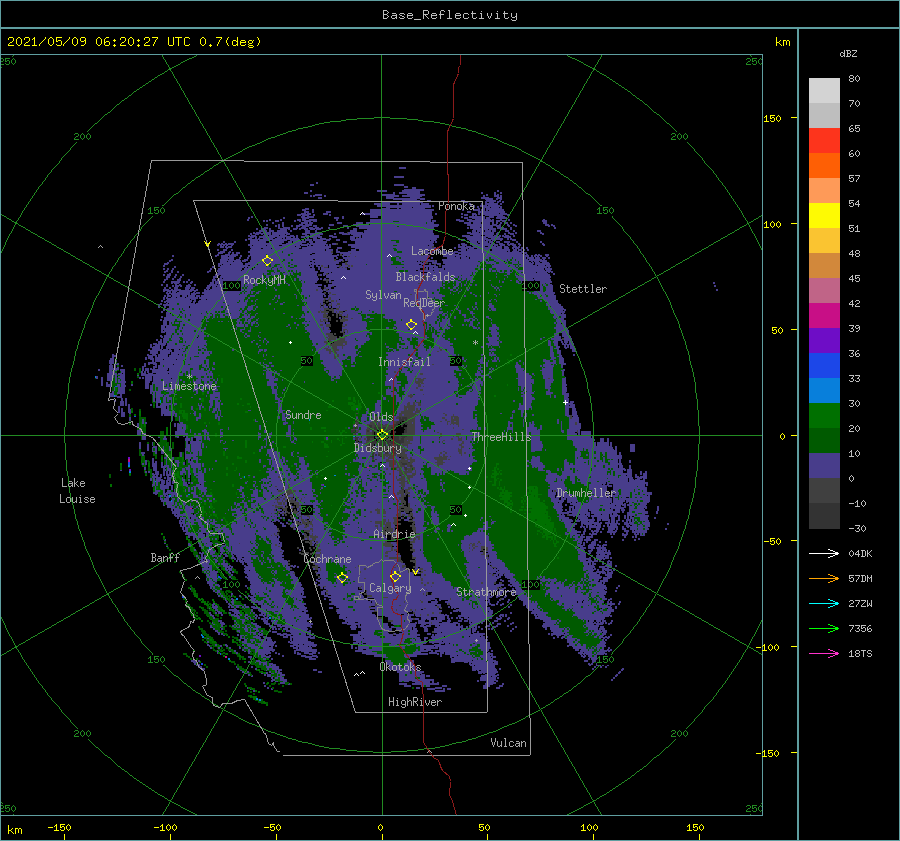Click the RockyMH label
The image size is (900, 841).
[264, 280]
